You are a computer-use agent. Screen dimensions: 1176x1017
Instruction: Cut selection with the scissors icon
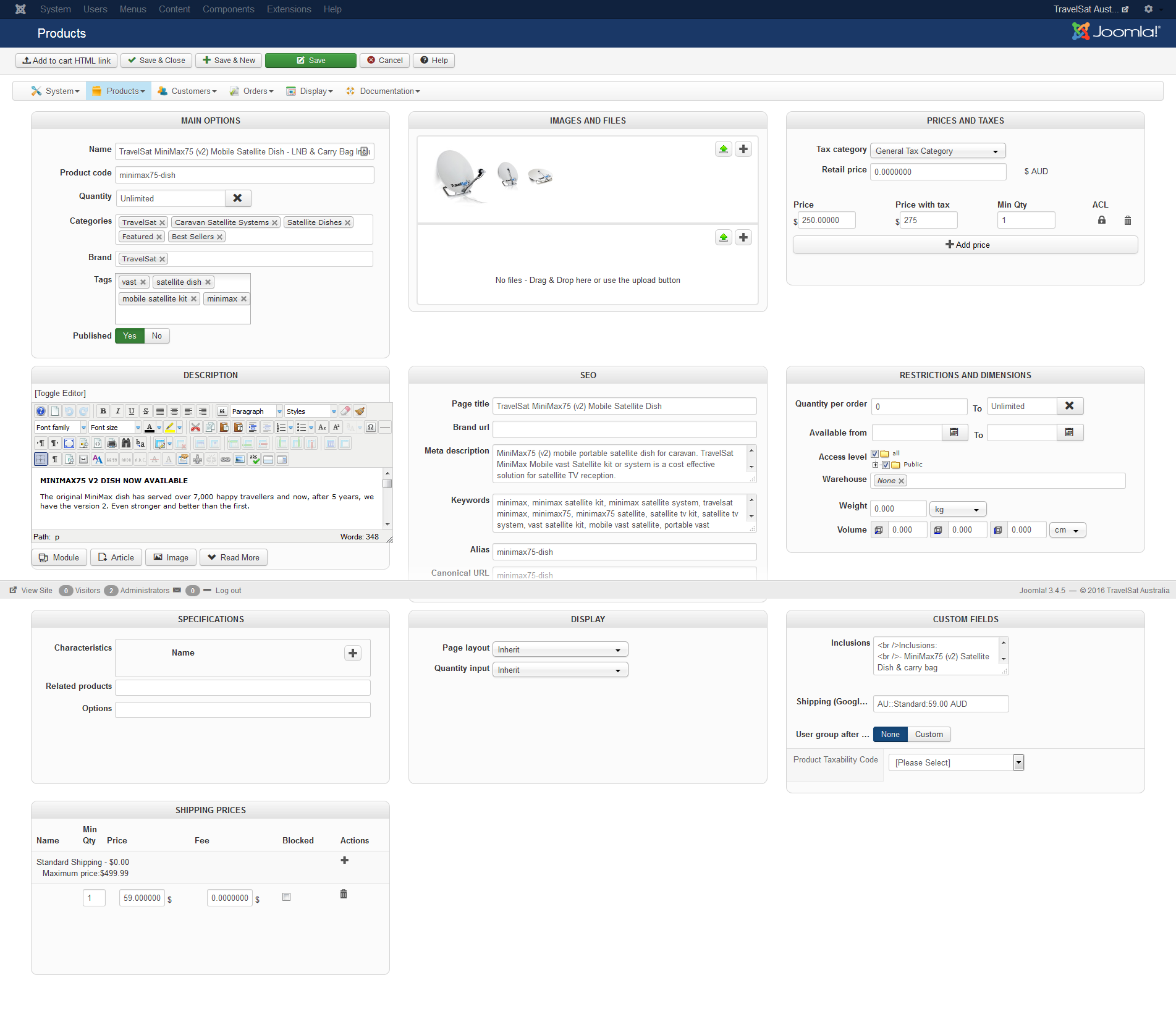click(x=195, y=428)
